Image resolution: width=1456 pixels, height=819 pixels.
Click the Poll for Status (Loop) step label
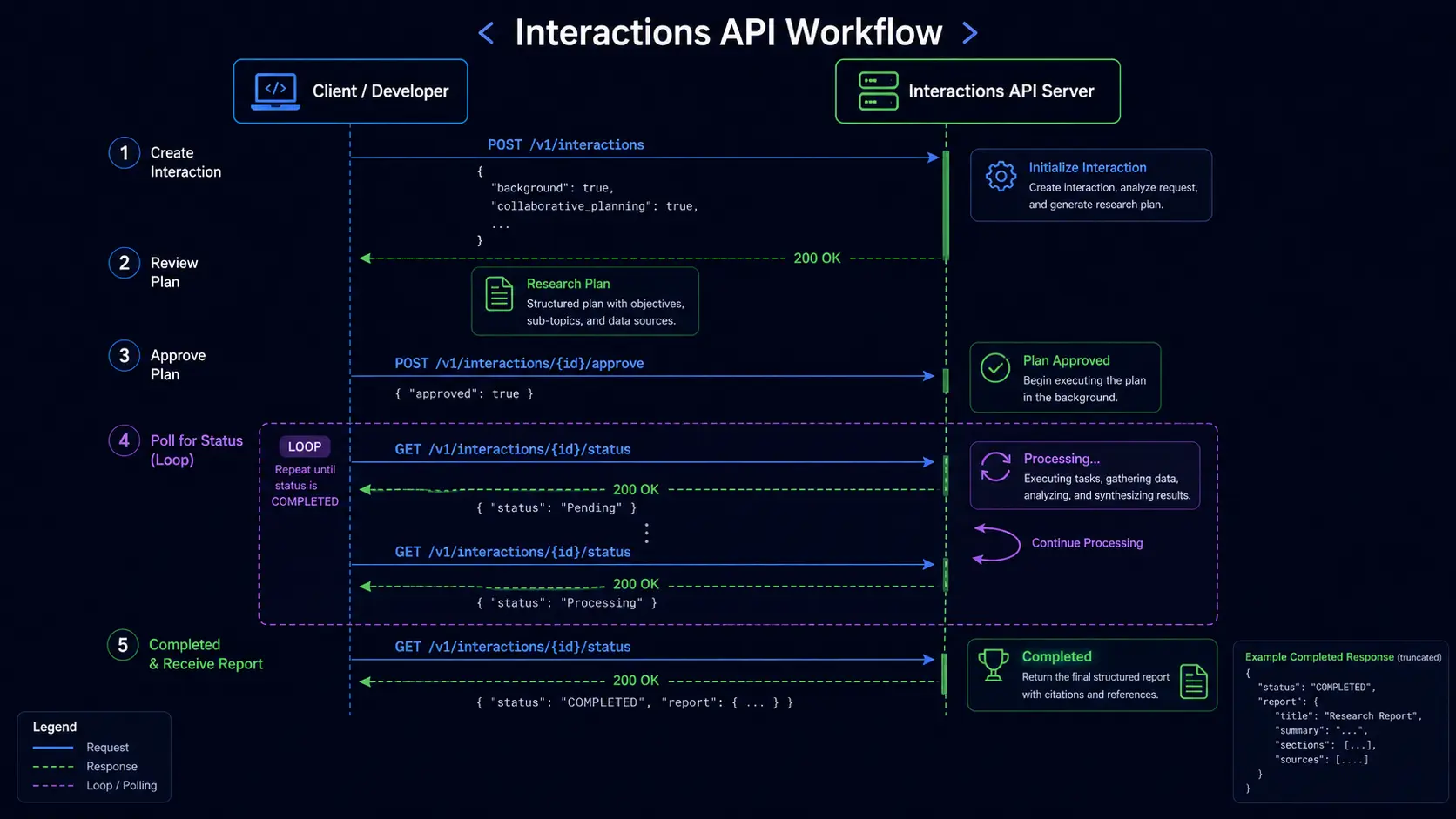[197, 450]
